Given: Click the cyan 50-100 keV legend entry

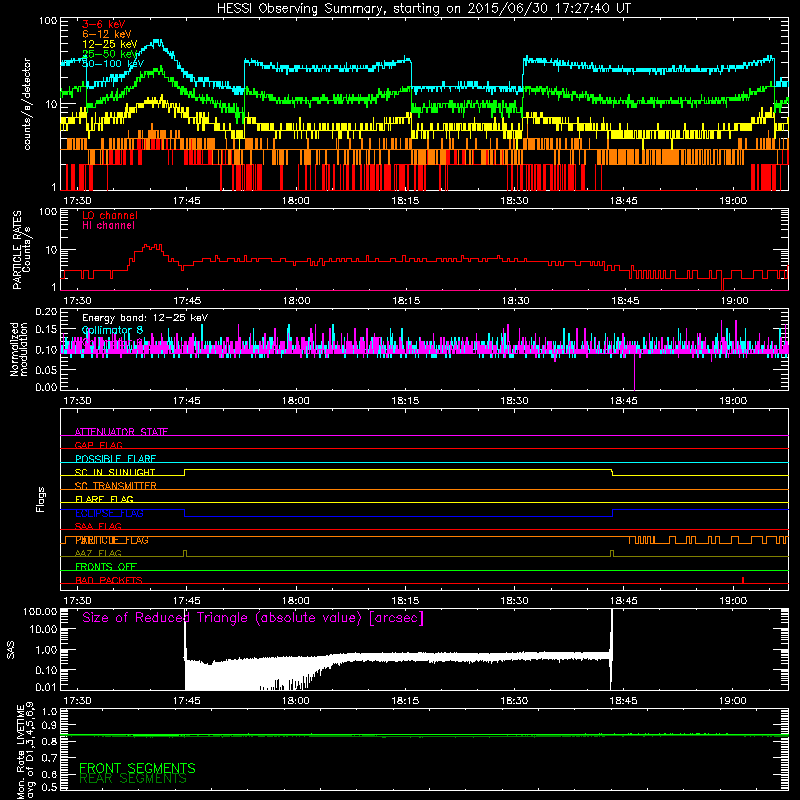Looking at the screenshot, I should click(112, 64).
